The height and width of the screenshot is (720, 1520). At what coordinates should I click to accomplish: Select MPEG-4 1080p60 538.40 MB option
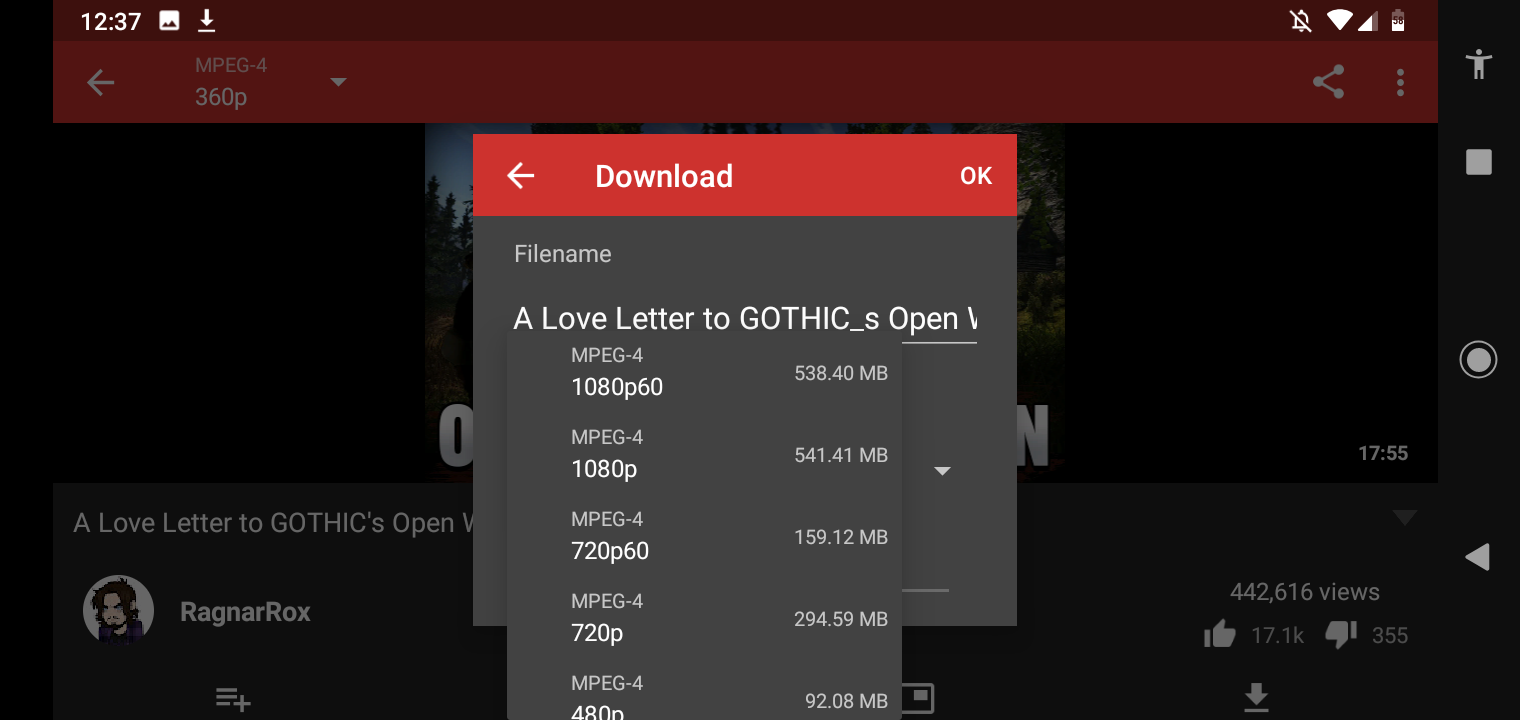(x=704, y=372)
